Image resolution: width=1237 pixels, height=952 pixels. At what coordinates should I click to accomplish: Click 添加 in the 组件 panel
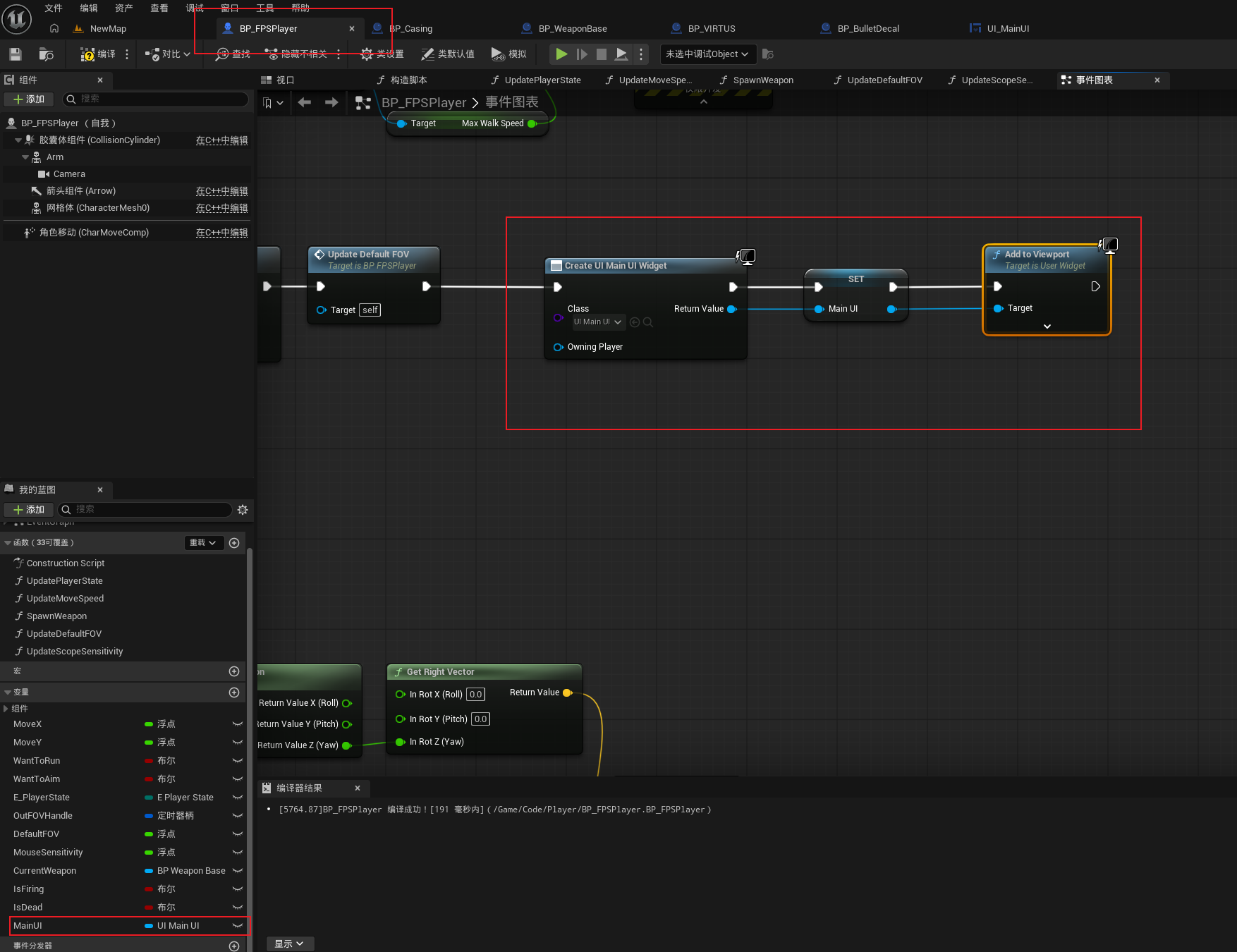[x=29, y=99]
